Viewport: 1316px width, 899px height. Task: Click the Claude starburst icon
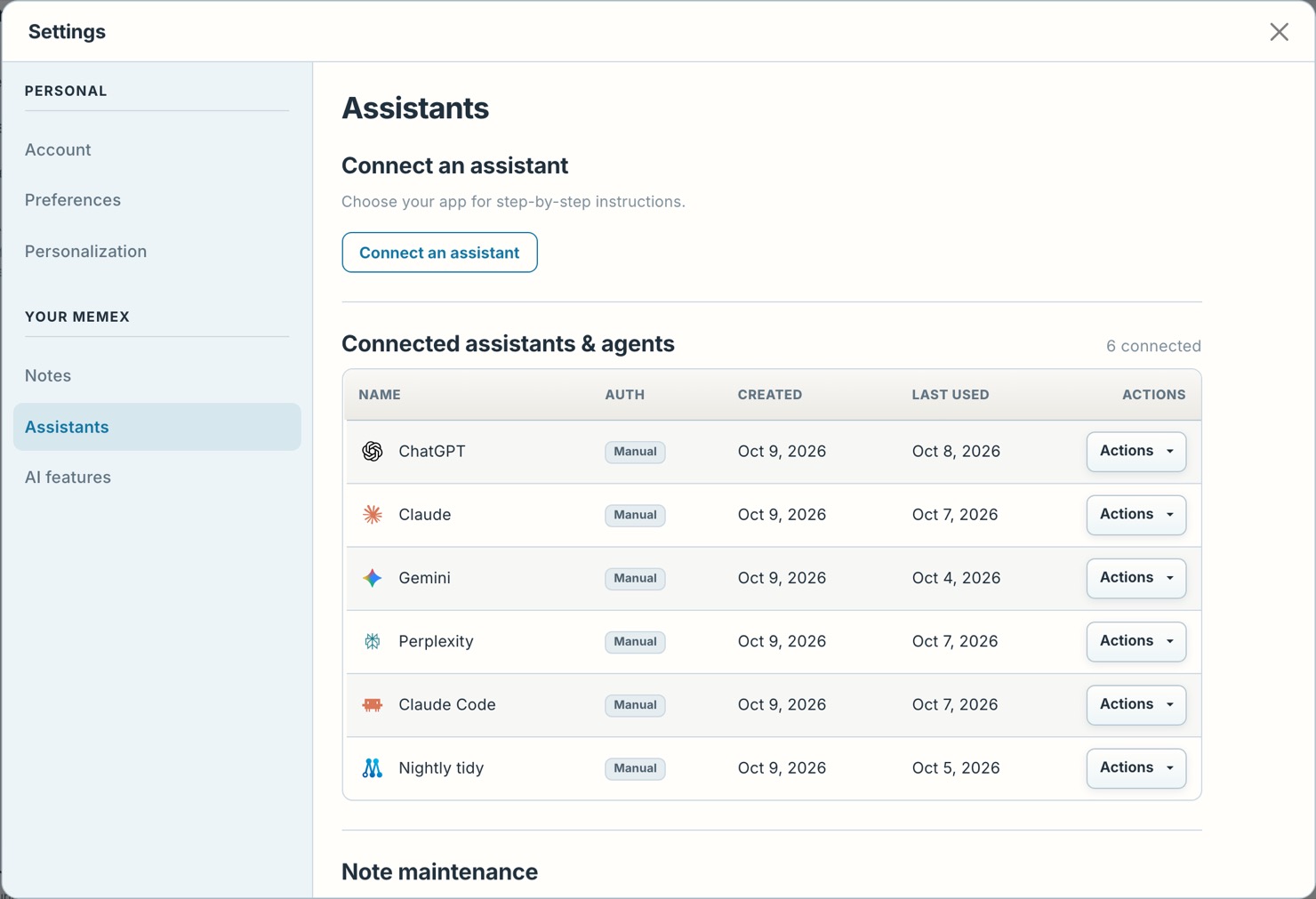[x=373, y=515]
